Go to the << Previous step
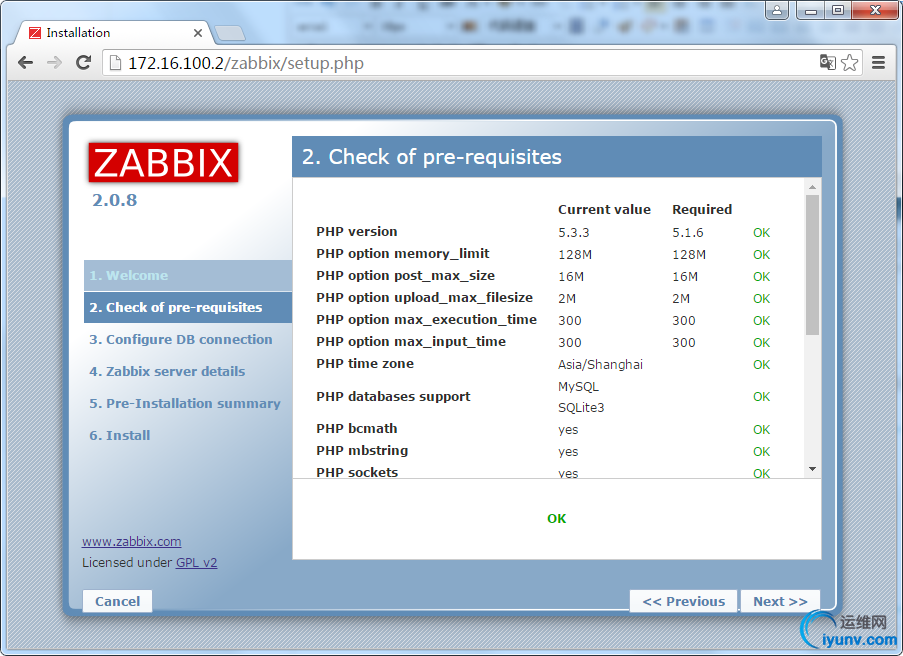The image size is (903, 656). [x=684, y=601]
